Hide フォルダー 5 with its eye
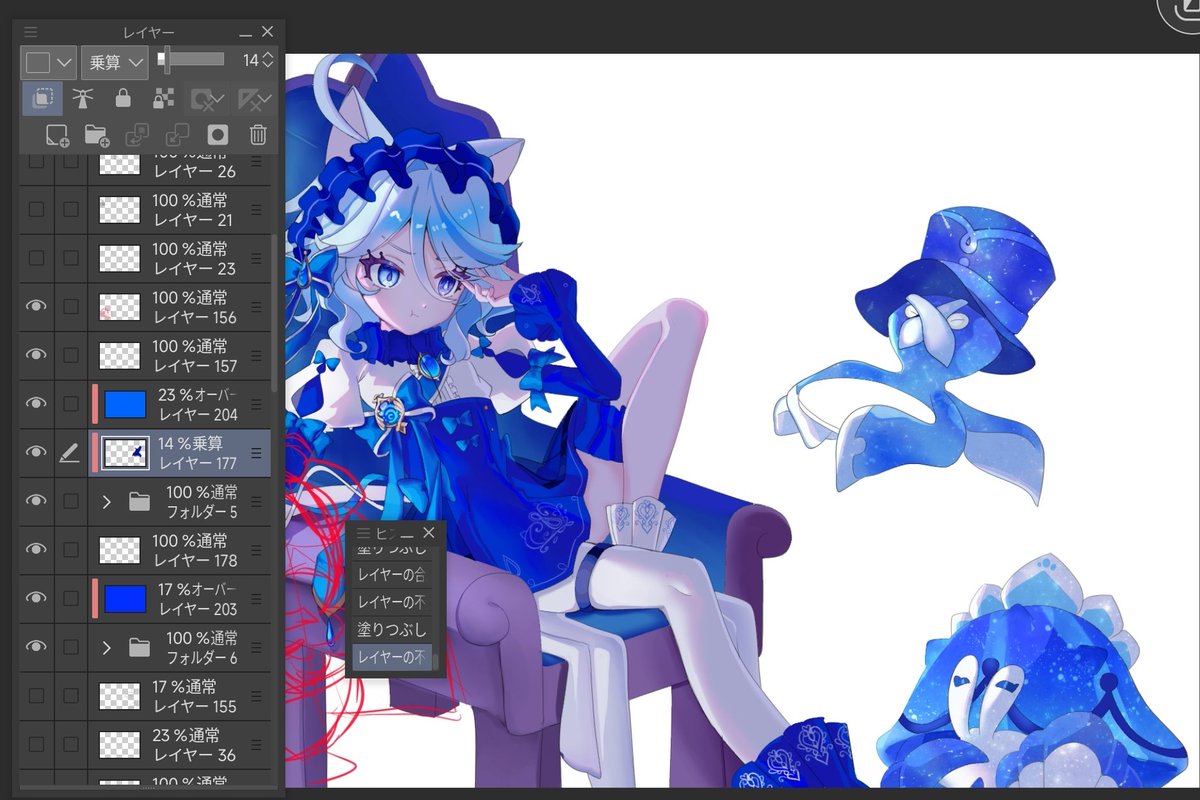This screenshot has height=800, width=1200. (36, 502)
